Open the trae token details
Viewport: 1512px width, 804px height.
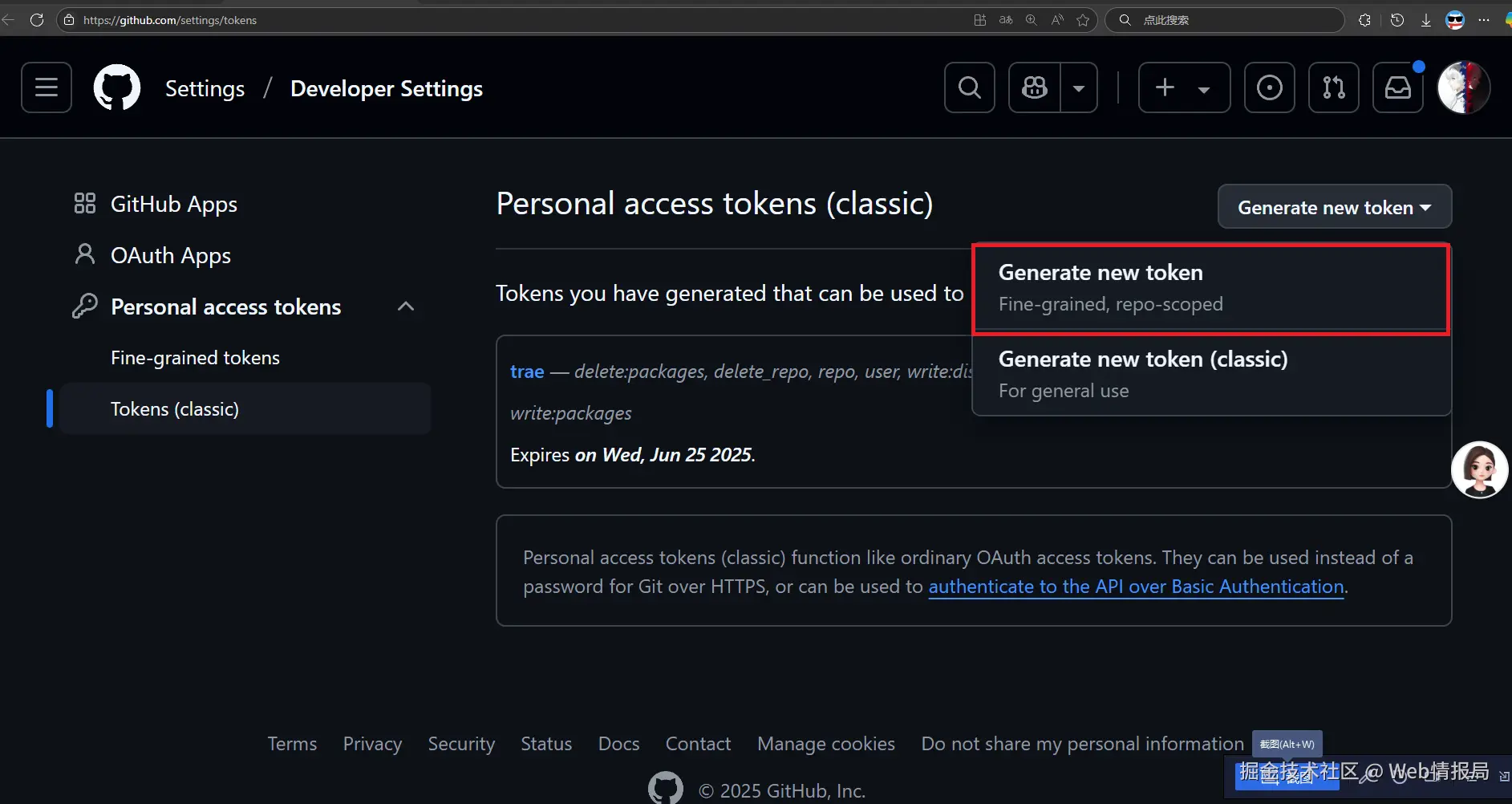coord(526,371)
